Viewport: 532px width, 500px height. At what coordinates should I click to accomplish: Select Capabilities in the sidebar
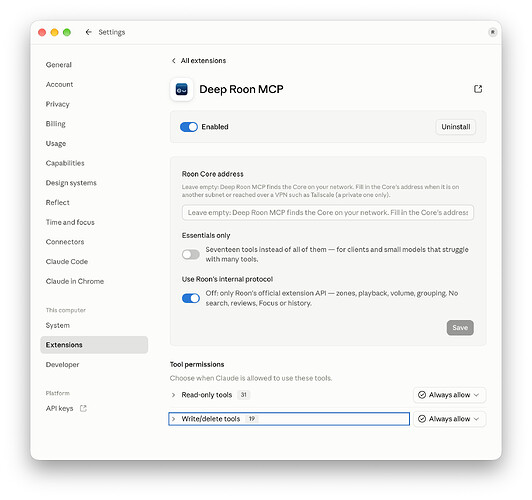(65, 163)
